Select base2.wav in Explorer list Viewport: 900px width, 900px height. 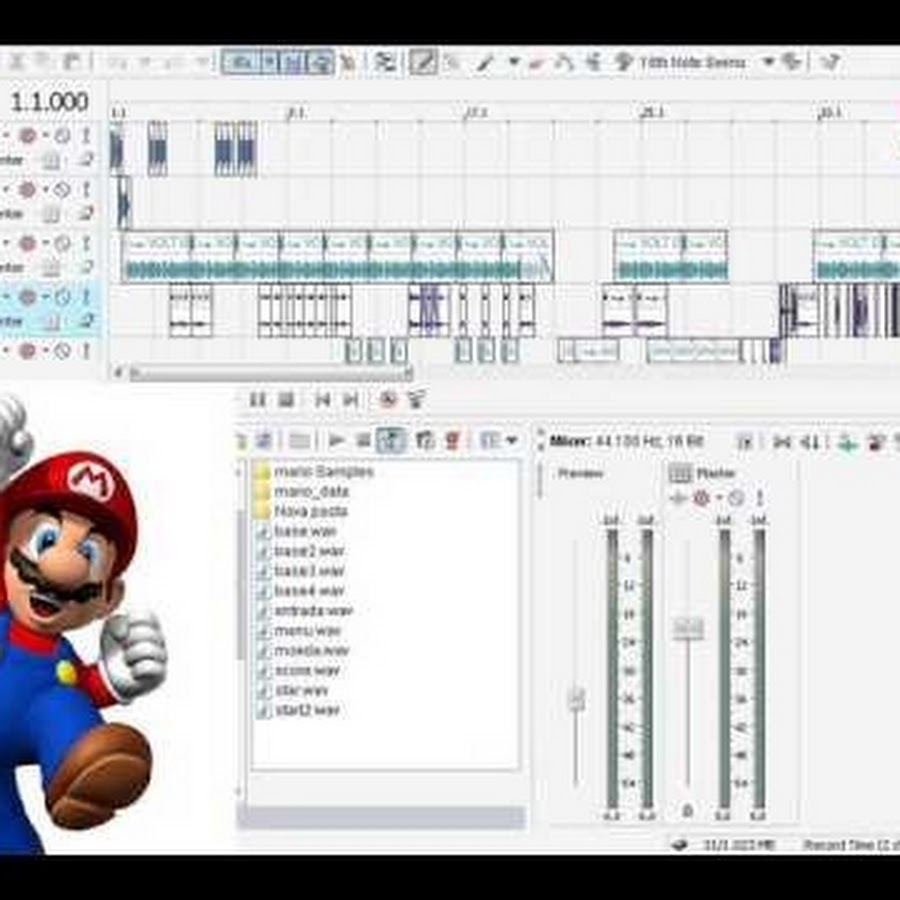click(x=301, y=551)
